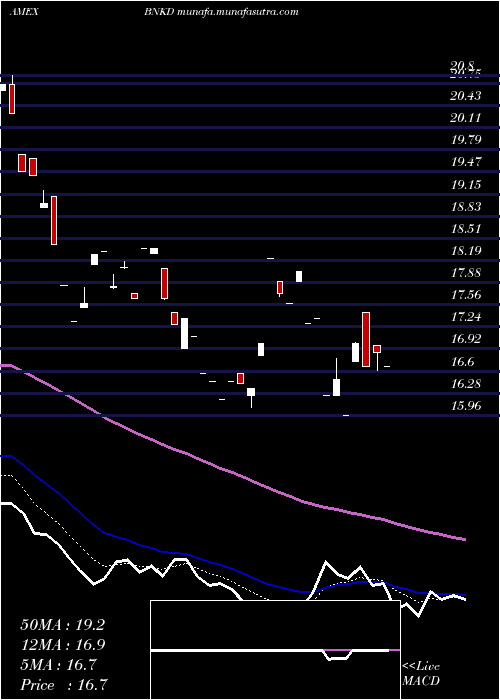Click the BNKD munafa.munafasutra.com title
The image size is (500, 700).
pos(221,12)
